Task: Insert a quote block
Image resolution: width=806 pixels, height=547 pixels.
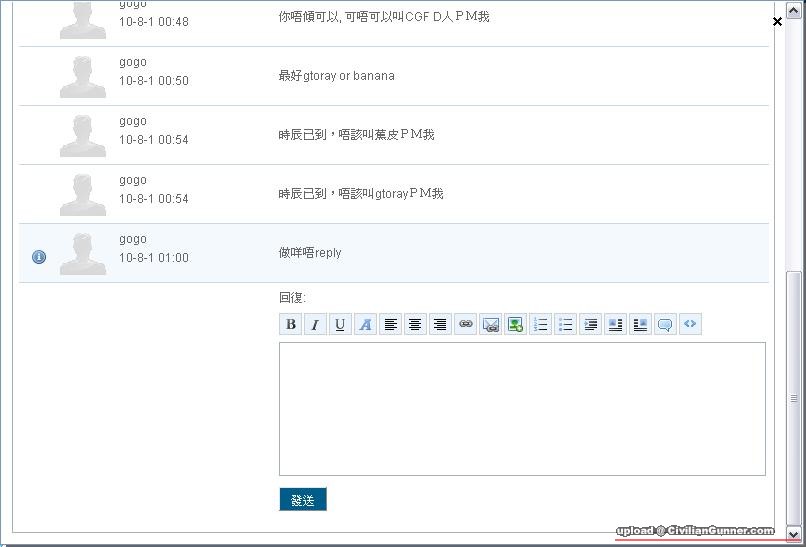Action: [665, 324]
